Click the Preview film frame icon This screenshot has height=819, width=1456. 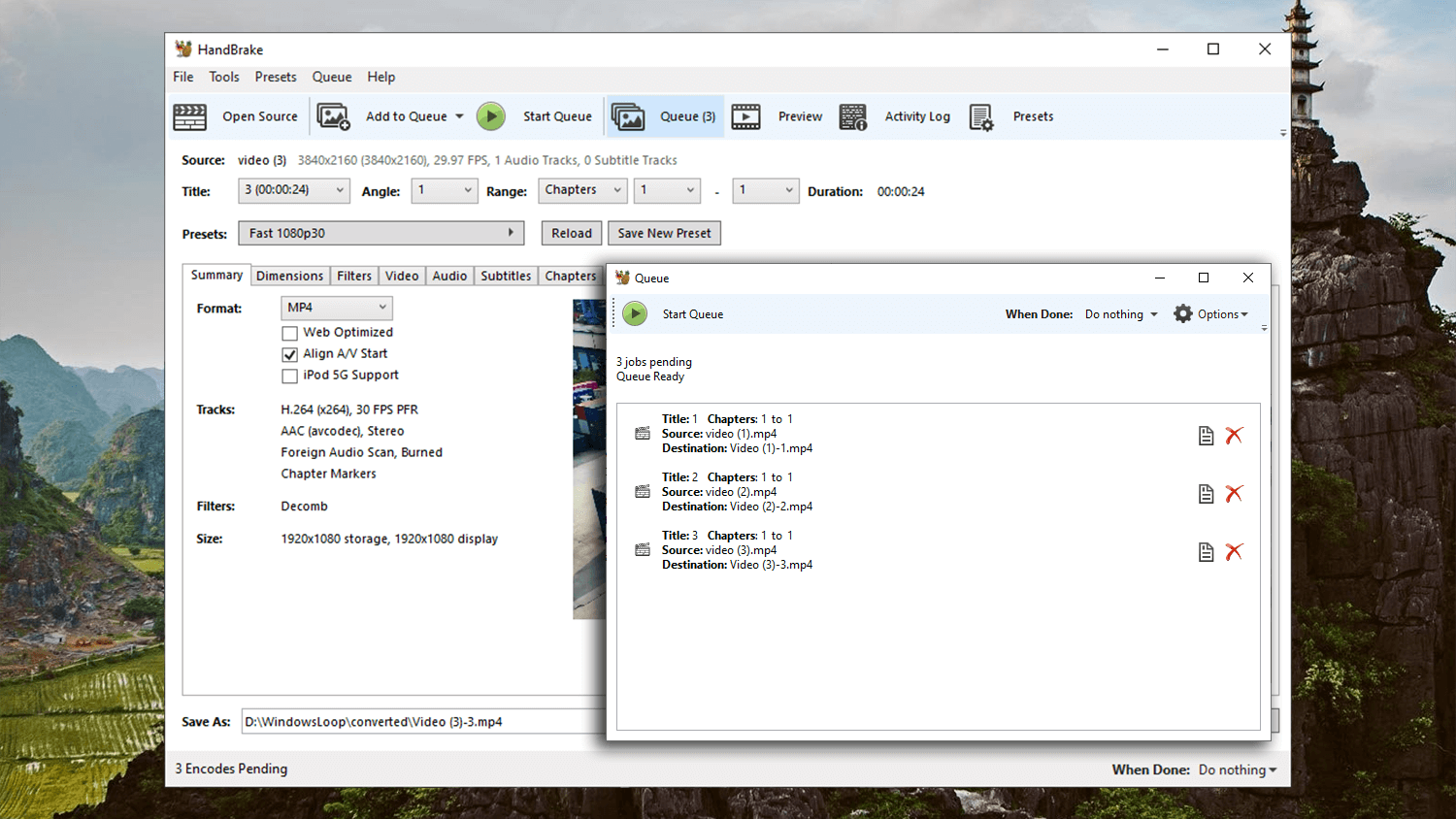[x=745, y=116]
